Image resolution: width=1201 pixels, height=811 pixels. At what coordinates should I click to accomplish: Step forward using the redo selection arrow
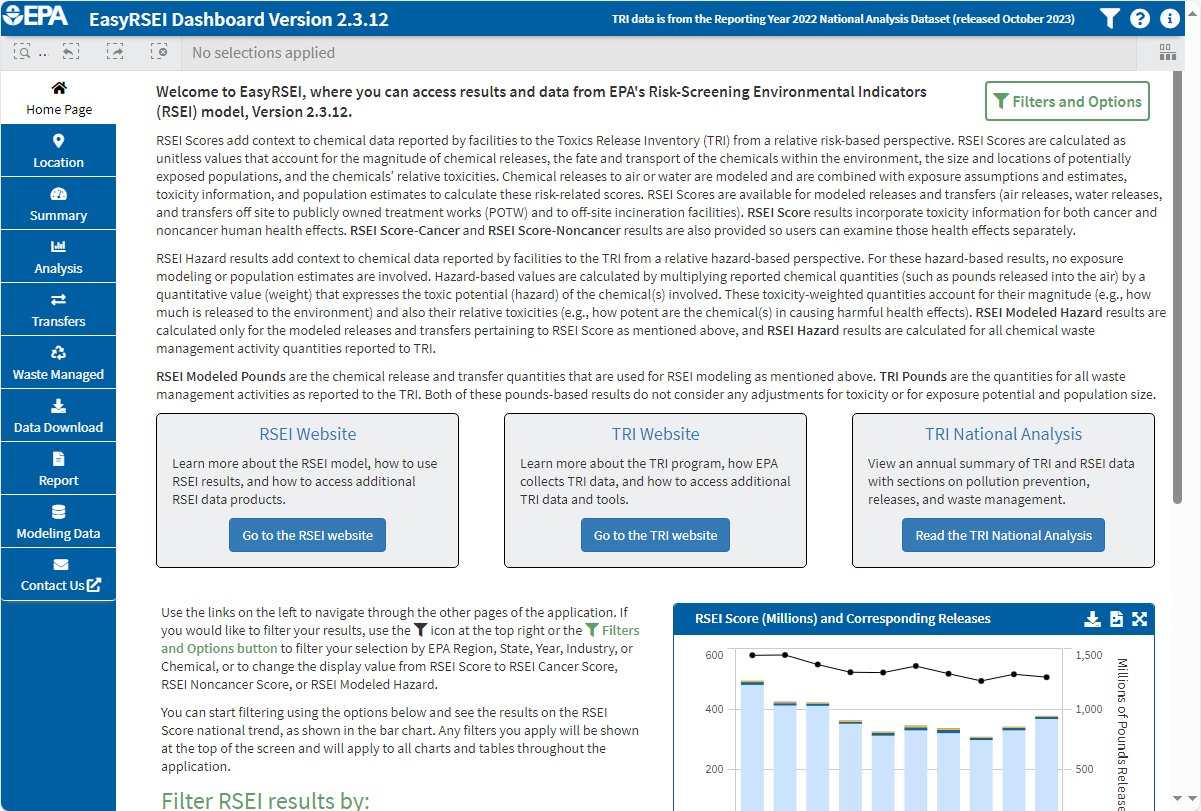coord(115,52)
